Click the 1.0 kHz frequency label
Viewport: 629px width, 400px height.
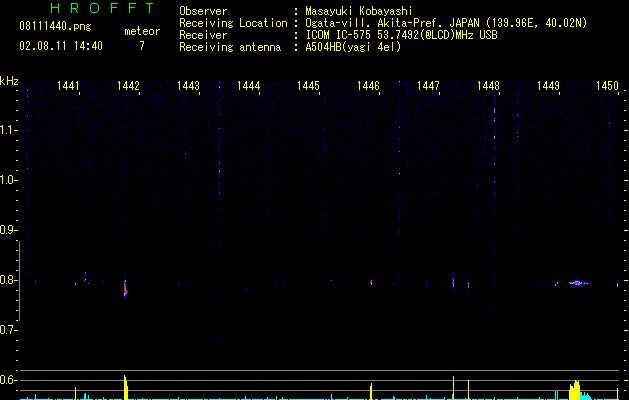tap(8, 180)
